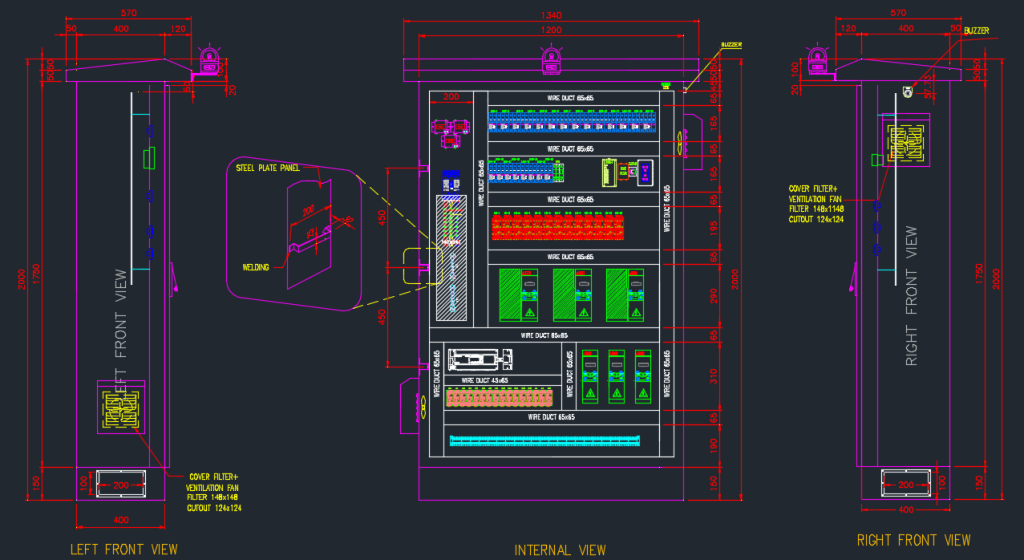Click the INTERNAL VIEW title label
1024x560 pixels.
(559, 550)
